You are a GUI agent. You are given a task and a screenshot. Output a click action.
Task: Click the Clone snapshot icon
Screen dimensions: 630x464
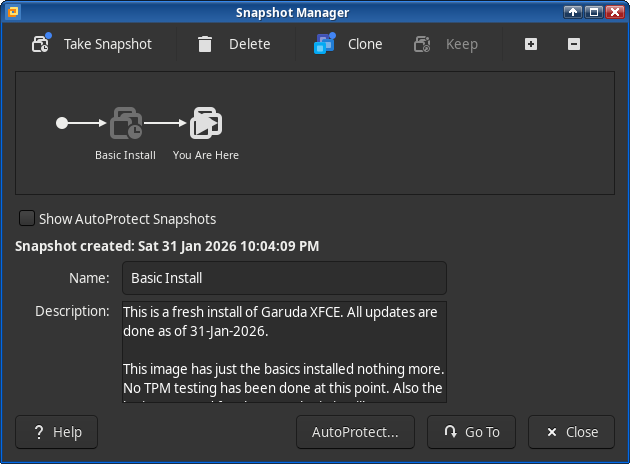pos(324,44)
